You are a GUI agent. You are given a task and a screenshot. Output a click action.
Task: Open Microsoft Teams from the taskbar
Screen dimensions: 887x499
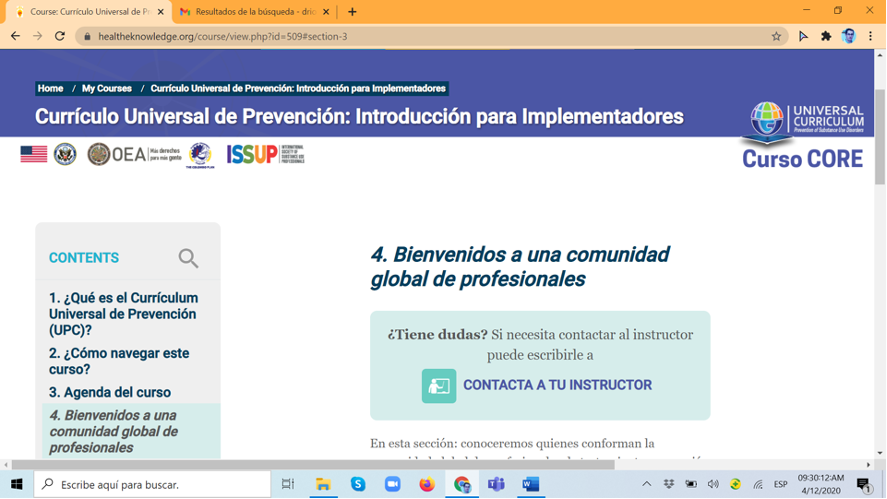496,484
